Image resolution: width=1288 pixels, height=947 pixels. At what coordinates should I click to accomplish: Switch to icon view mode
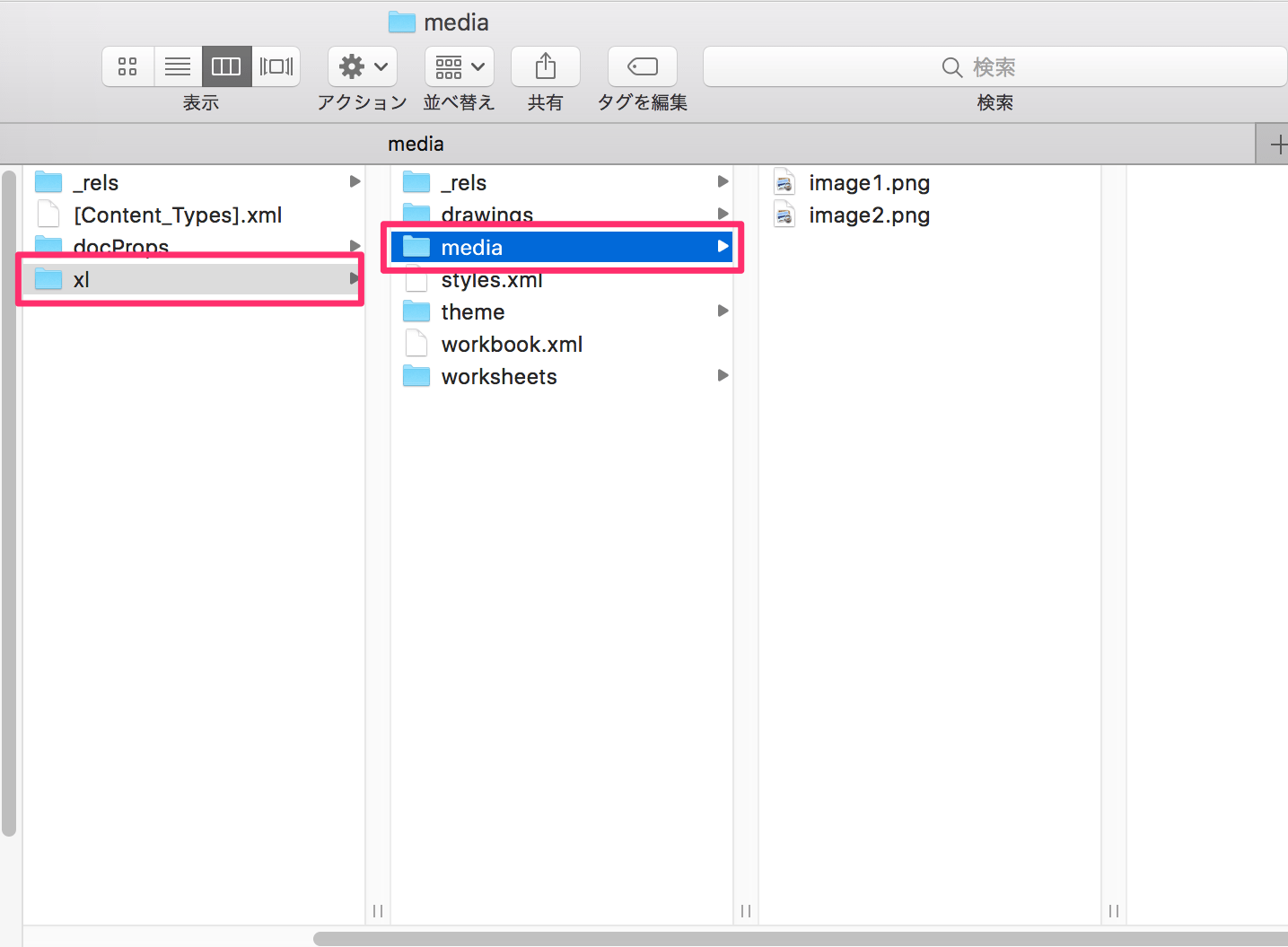point(128,66)
